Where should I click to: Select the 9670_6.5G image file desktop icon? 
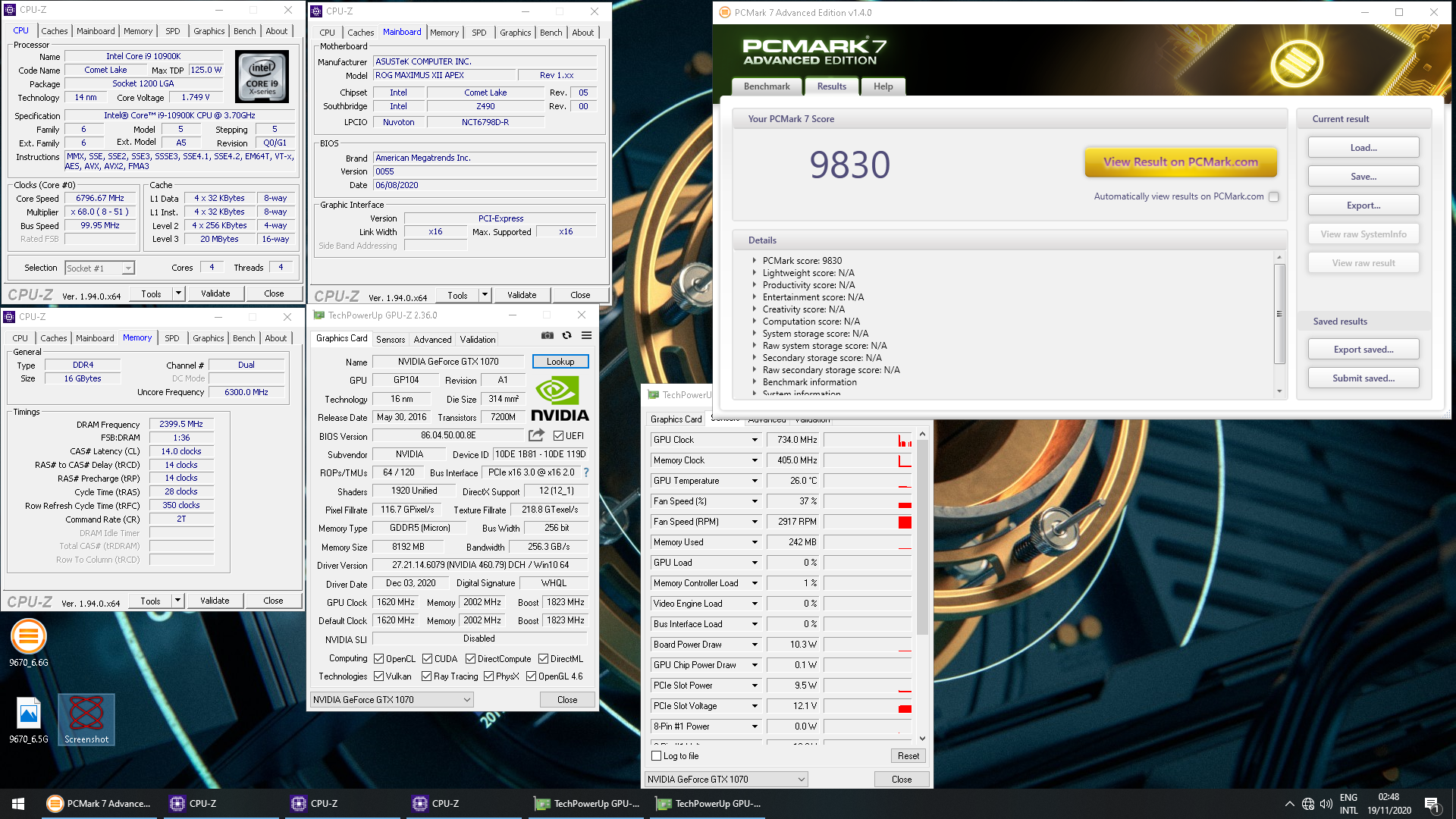29,720
